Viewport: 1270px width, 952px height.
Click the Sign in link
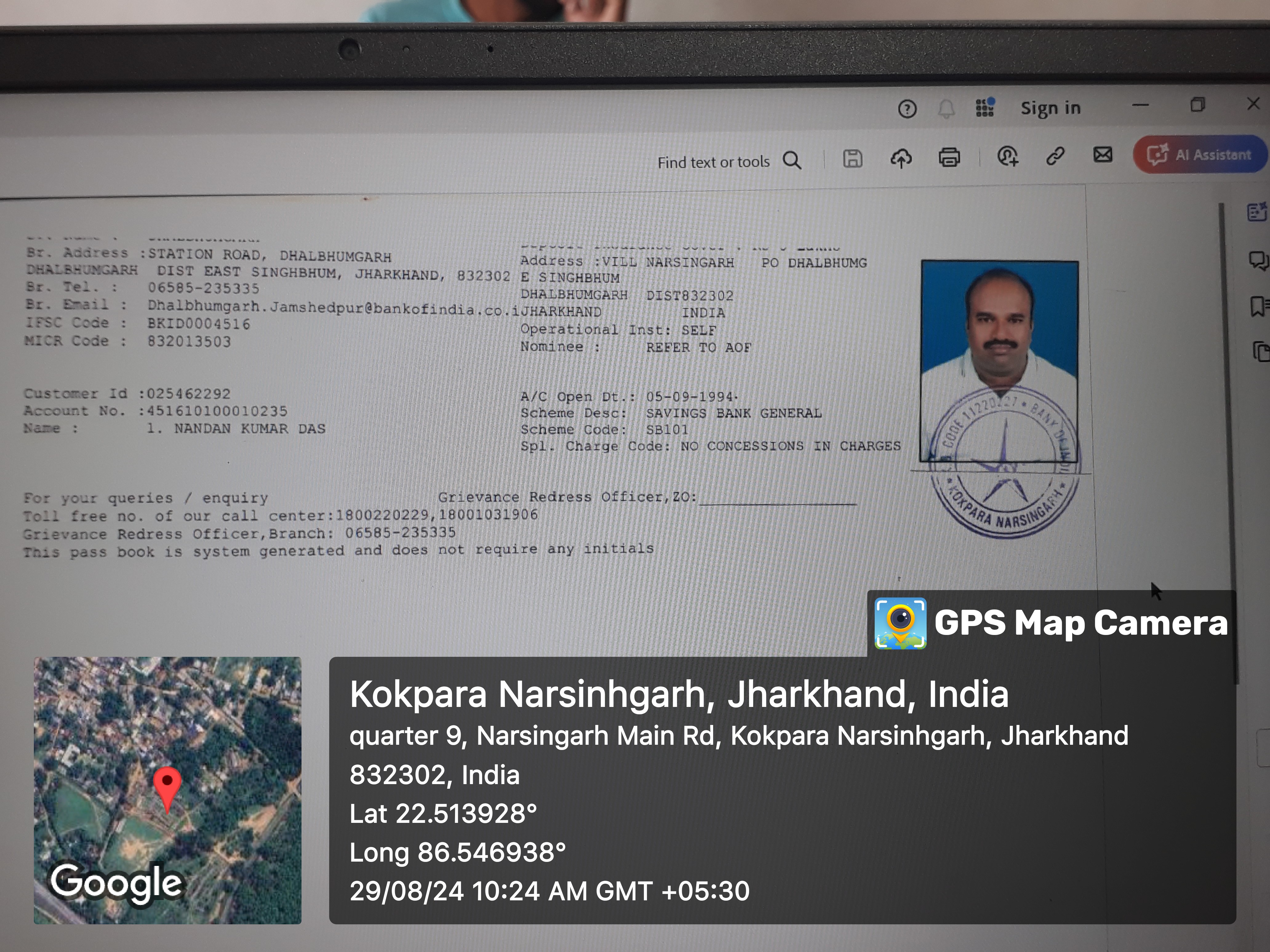coord(1050,108)
